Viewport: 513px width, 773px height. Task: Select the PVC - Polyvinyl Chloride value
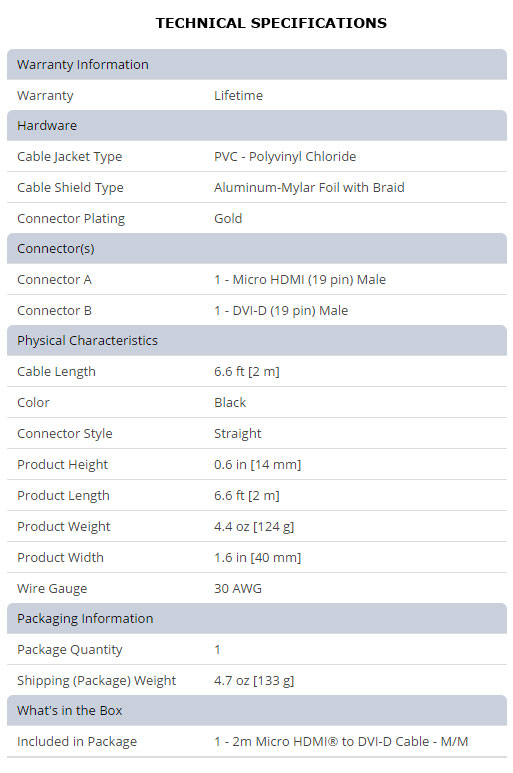[x=285, y=157]
